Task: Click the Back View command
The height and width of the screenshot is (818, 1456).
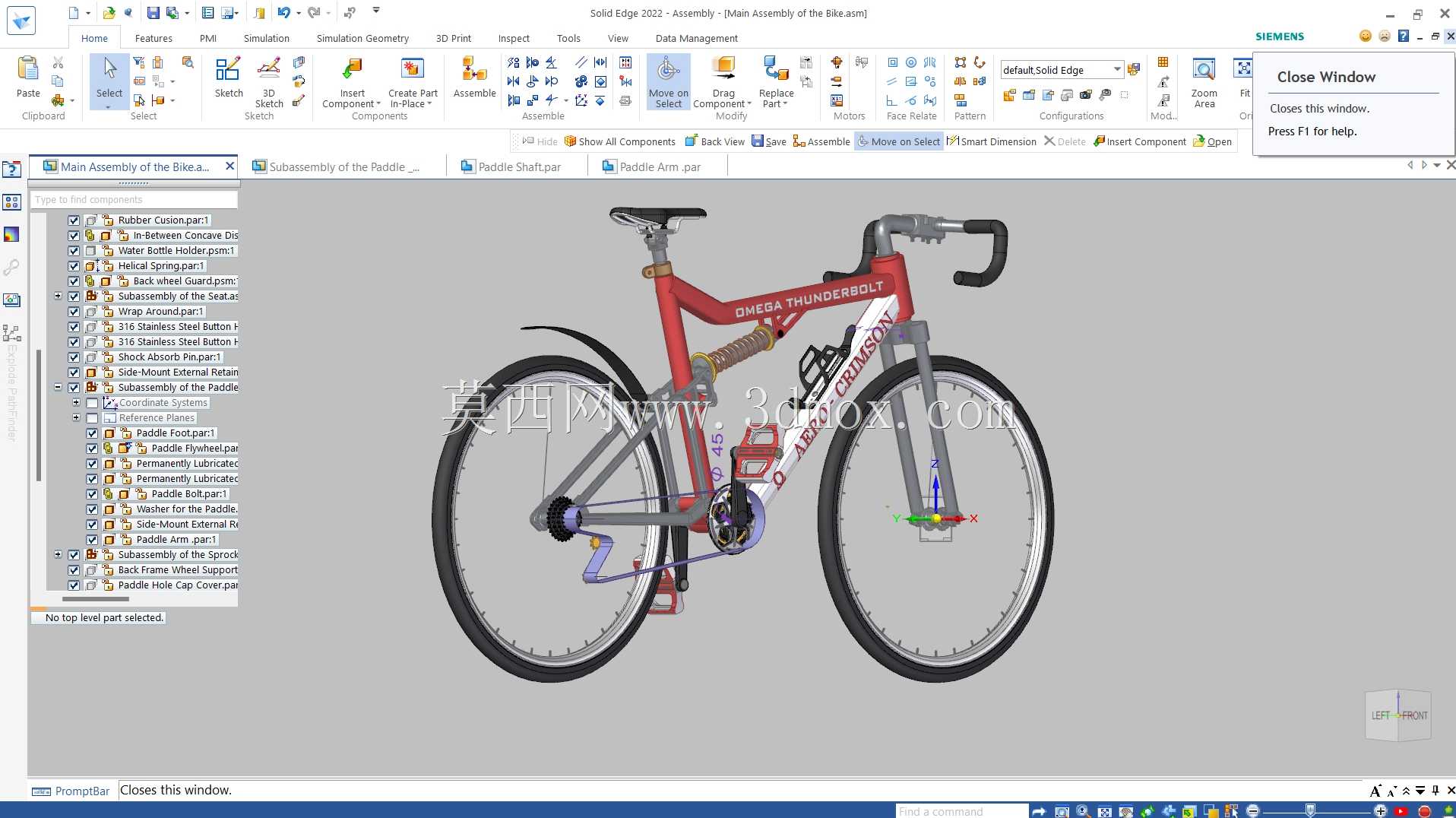Action: point(714,141)
